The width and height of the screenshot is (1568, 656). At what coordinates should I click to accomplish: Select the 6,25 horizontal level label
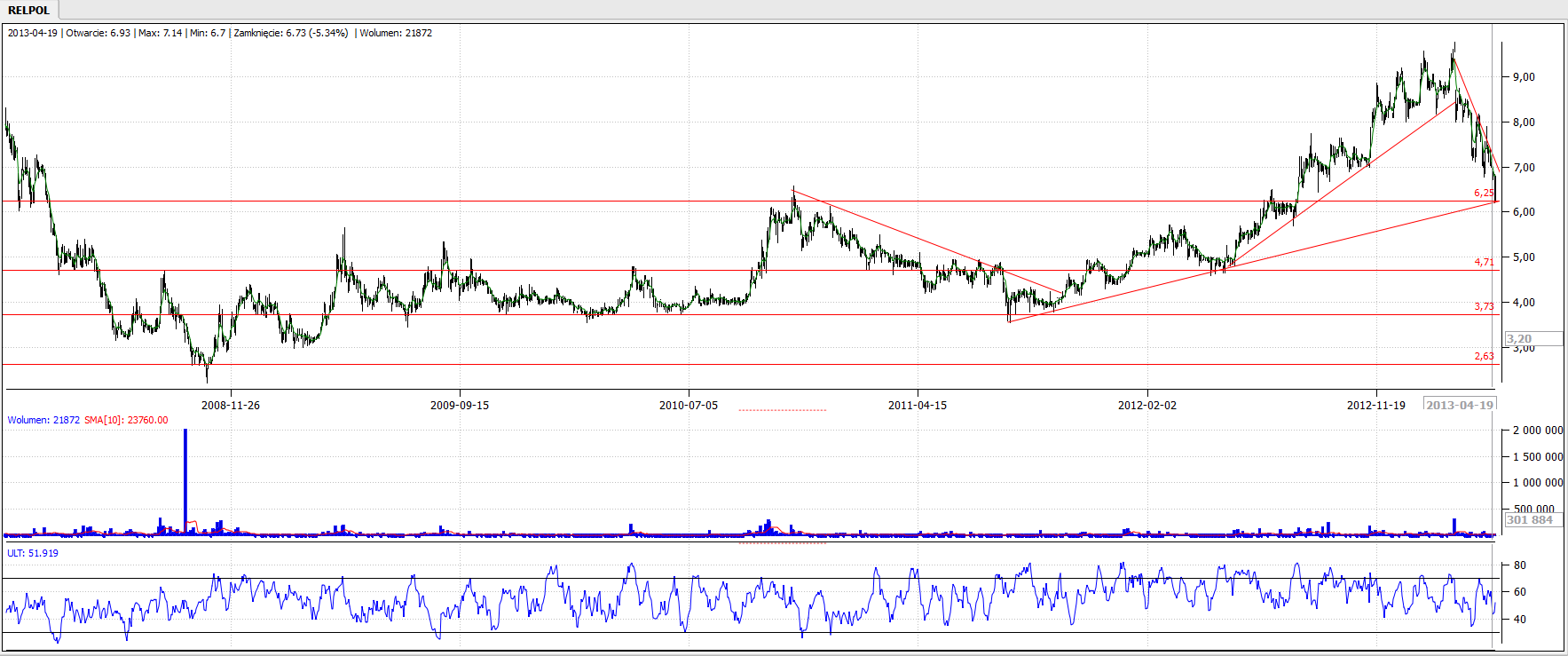pyautogui.click(x=1484, y=193)
